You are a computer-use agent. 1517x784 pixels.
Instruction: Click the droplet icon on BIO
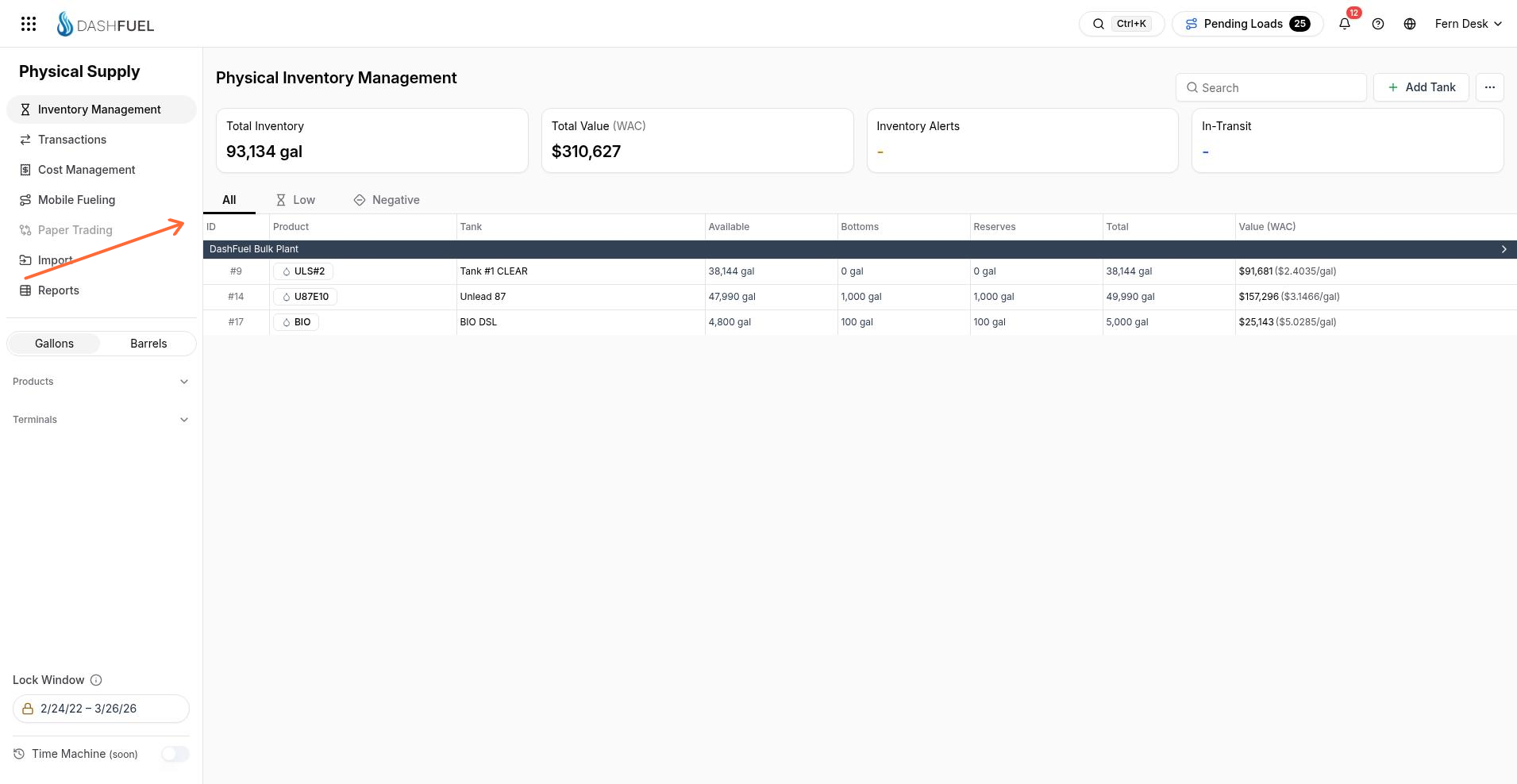[287, 322]
